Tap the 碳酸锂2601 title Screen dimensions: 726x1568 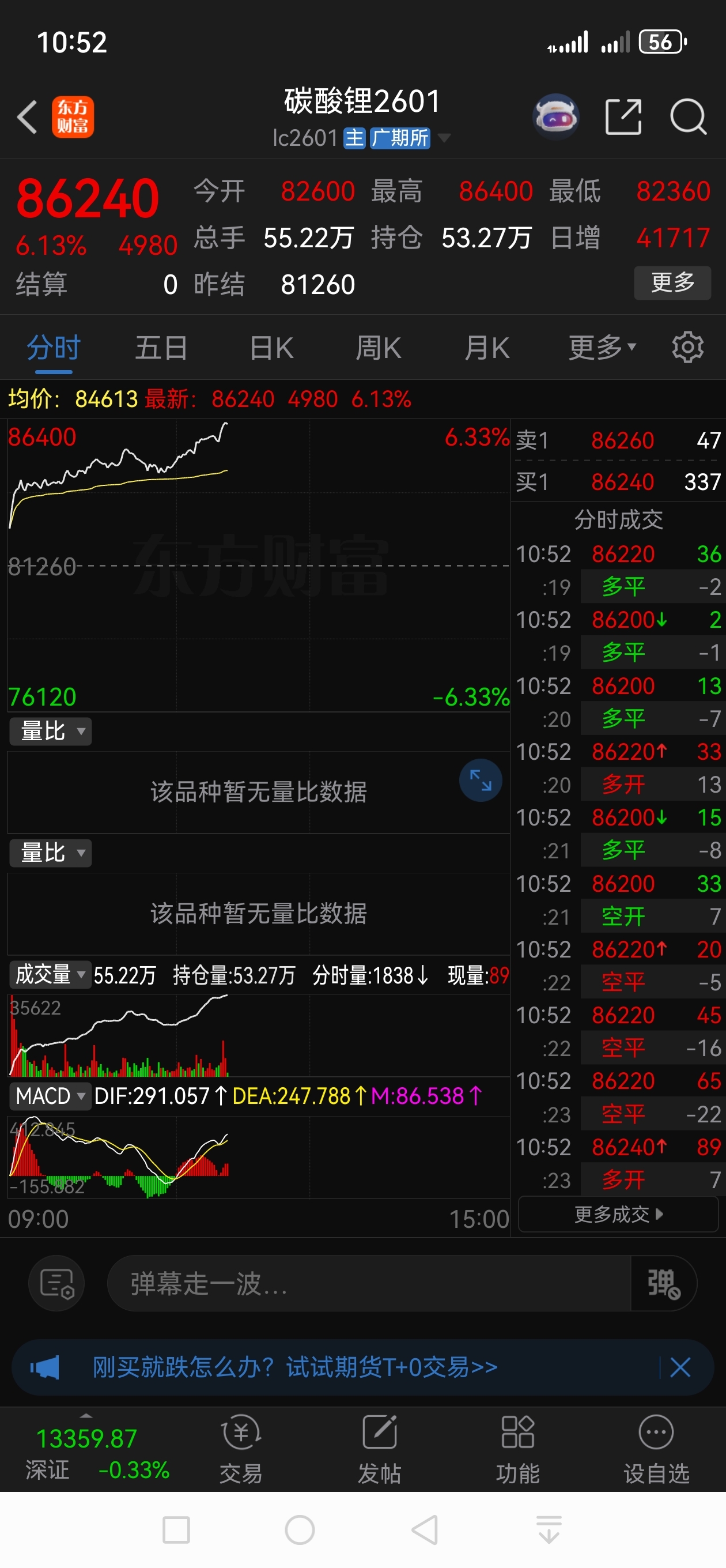point(362,101)
